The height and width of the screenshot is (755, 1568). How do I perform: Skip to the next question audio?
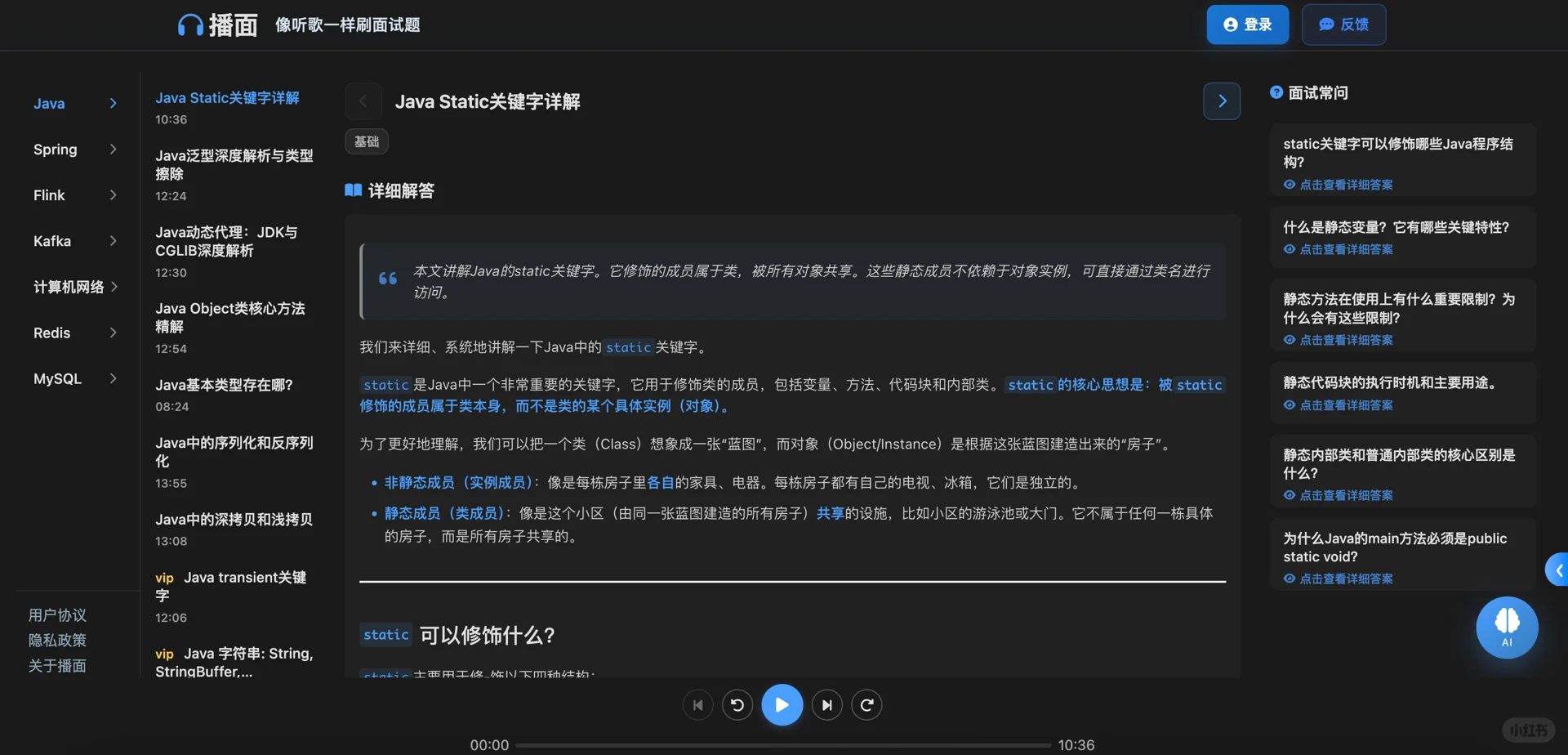point(826,704)
